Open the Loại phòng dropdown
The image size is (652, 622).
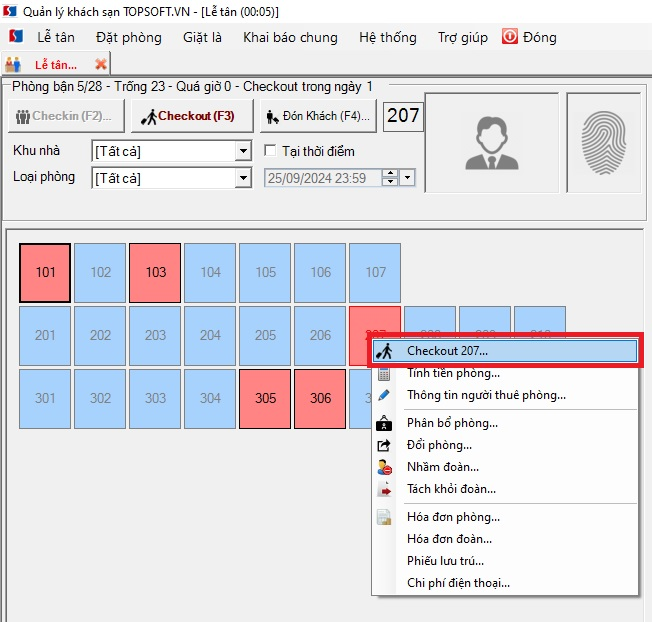(x=243, y=178)
